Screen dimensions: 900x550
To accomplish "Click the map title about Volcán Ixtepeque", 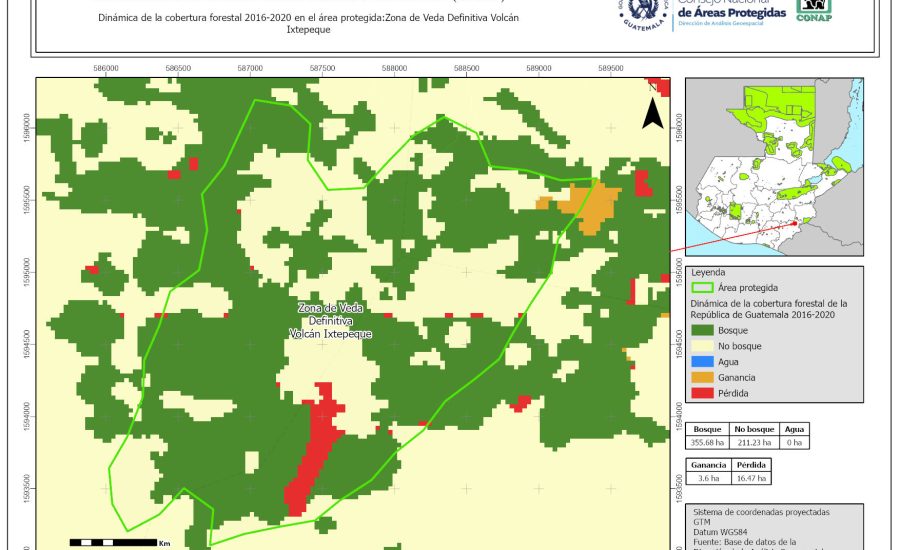I will coord(314,24).
